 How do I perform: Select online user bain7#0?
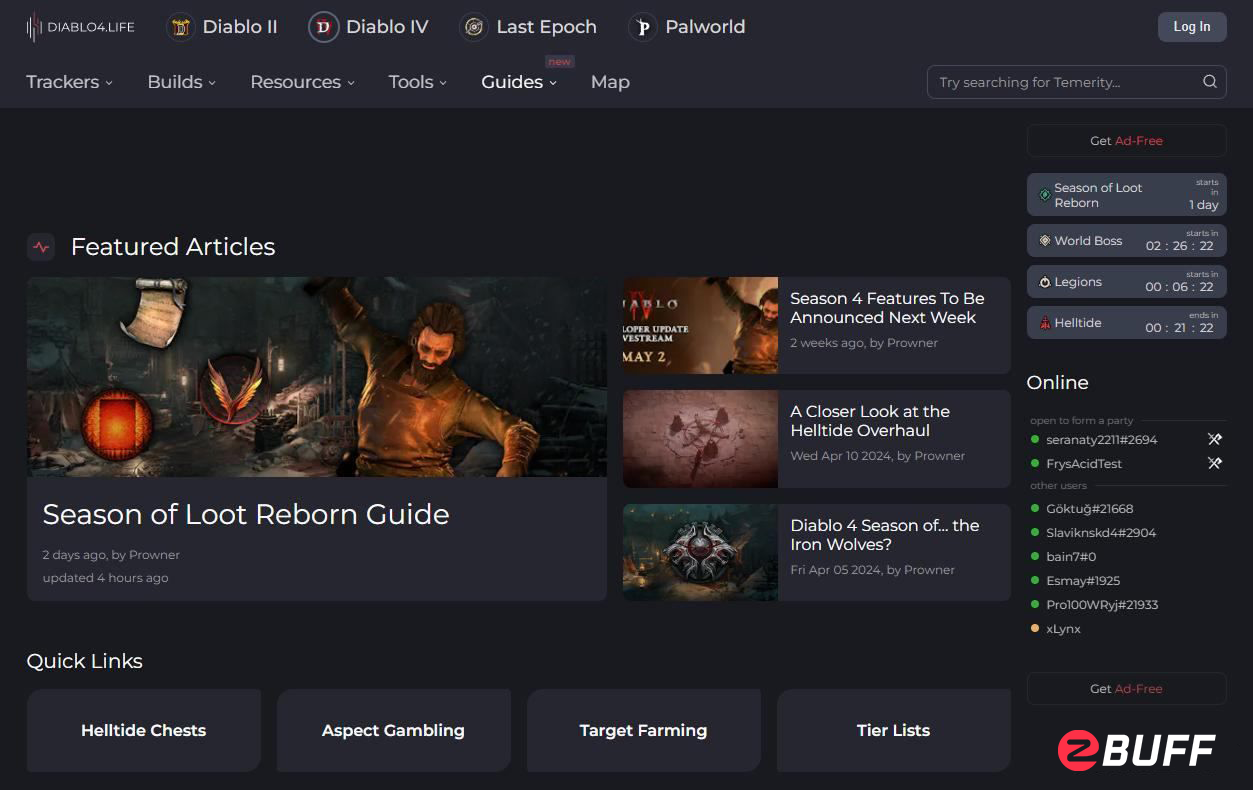1071,557
